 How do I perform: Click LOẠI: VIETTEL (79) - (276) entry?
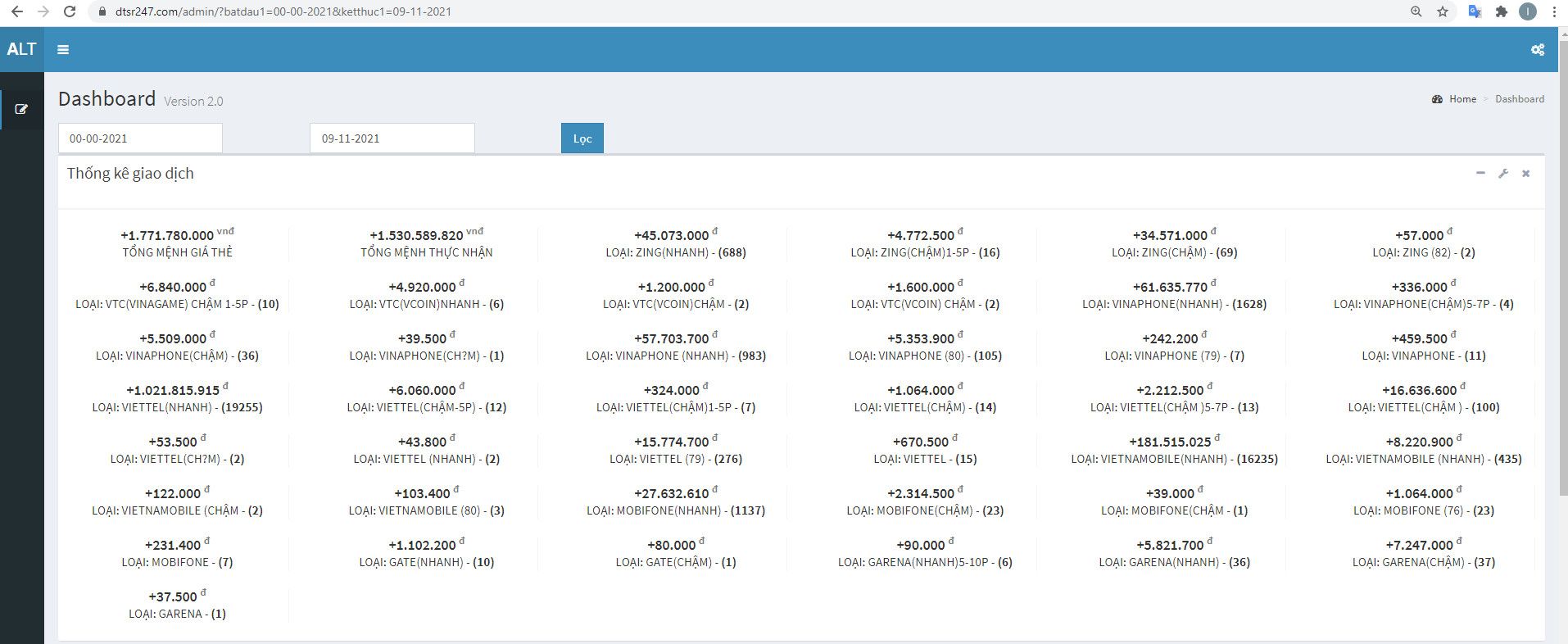click(676, 459)
